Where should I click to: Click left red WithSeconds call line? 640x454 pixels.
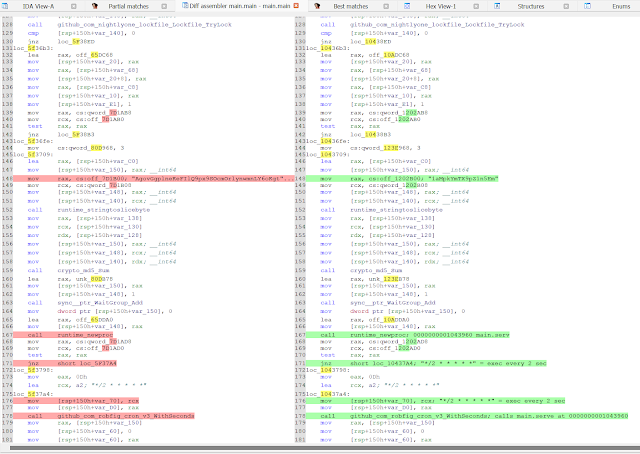tap(104, 416)
